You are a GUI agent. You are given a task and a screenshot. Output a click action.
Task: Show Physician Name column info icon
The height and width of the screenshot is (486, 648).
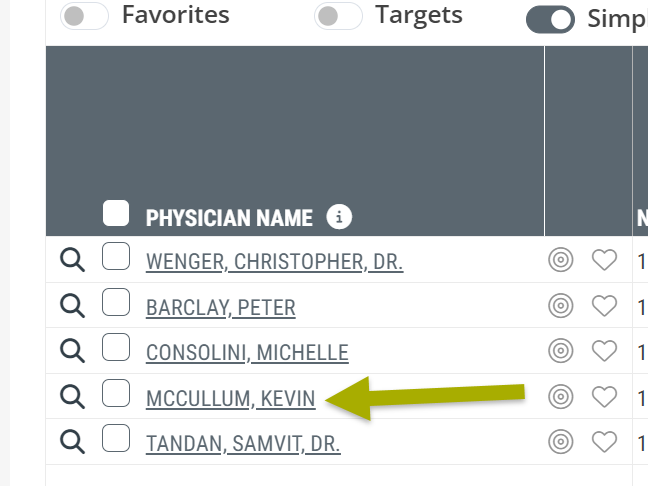point(339,217)
